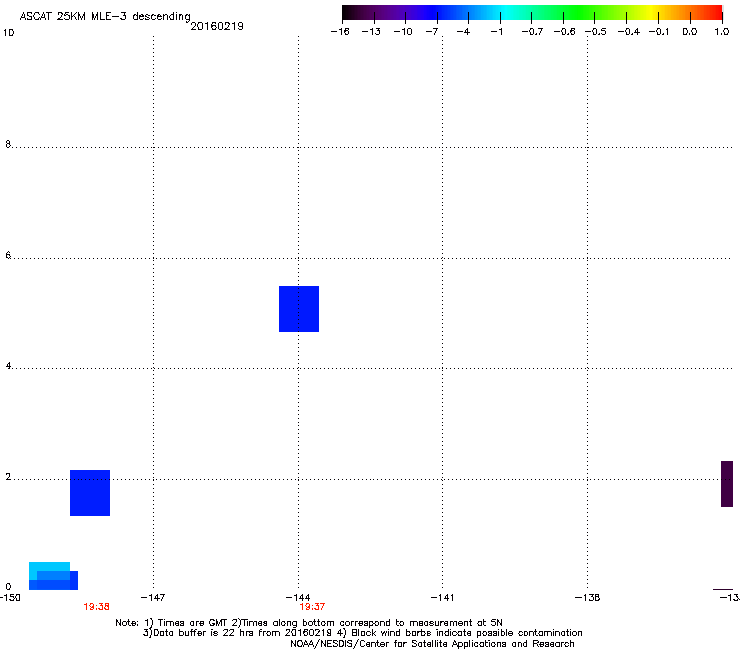Click the red timestamp 19:38
Image resolution: width=740 pixels, height=650 pixels.
[x=96, y=607]
